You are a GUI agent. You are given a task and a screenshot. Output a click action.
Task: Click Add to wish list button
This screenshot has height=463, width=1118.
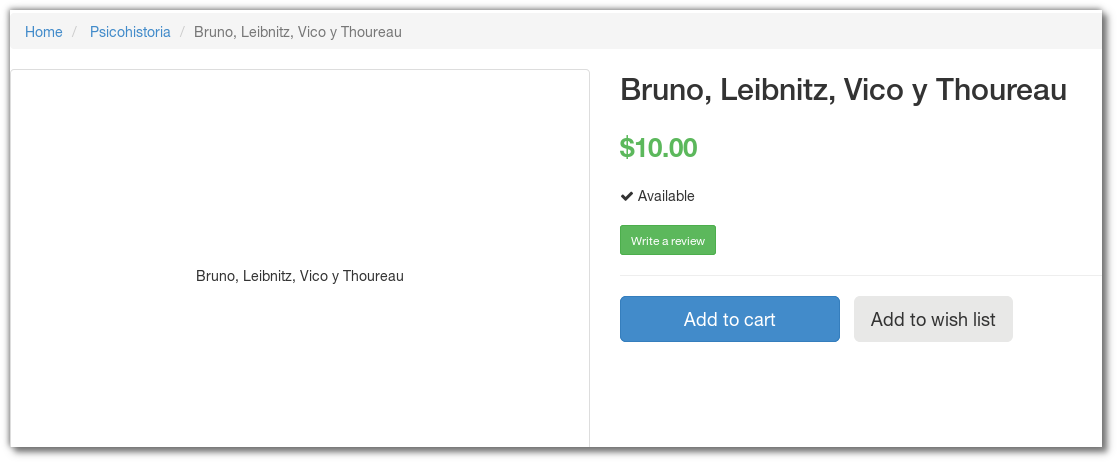click(933, 319)
